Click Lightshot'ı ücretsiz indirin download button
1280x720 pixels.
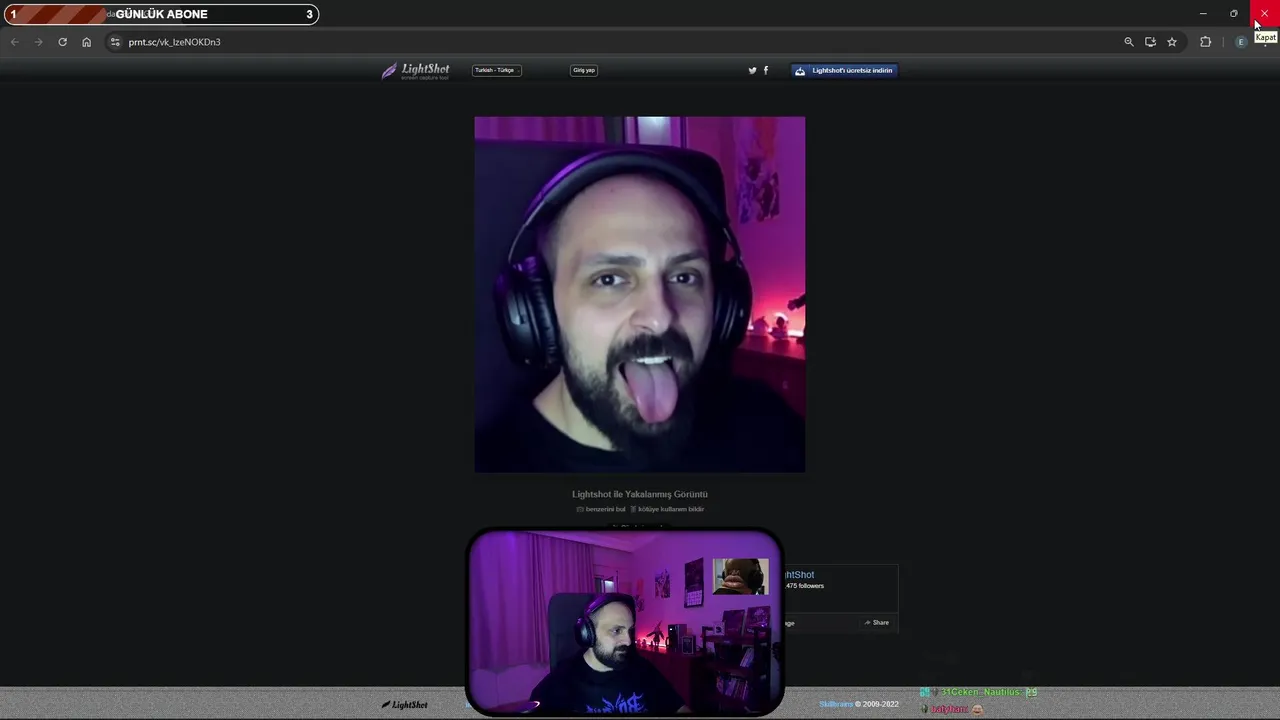(x=844, y=70)
